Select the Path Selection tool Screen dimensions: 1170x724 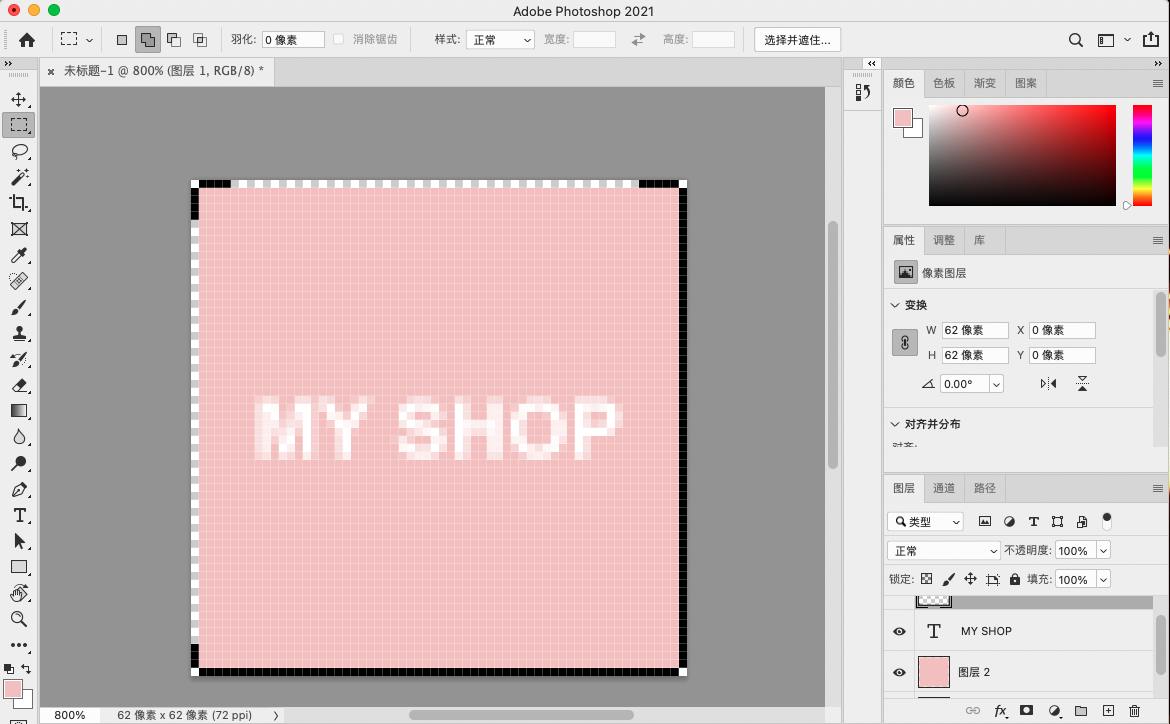19,541
